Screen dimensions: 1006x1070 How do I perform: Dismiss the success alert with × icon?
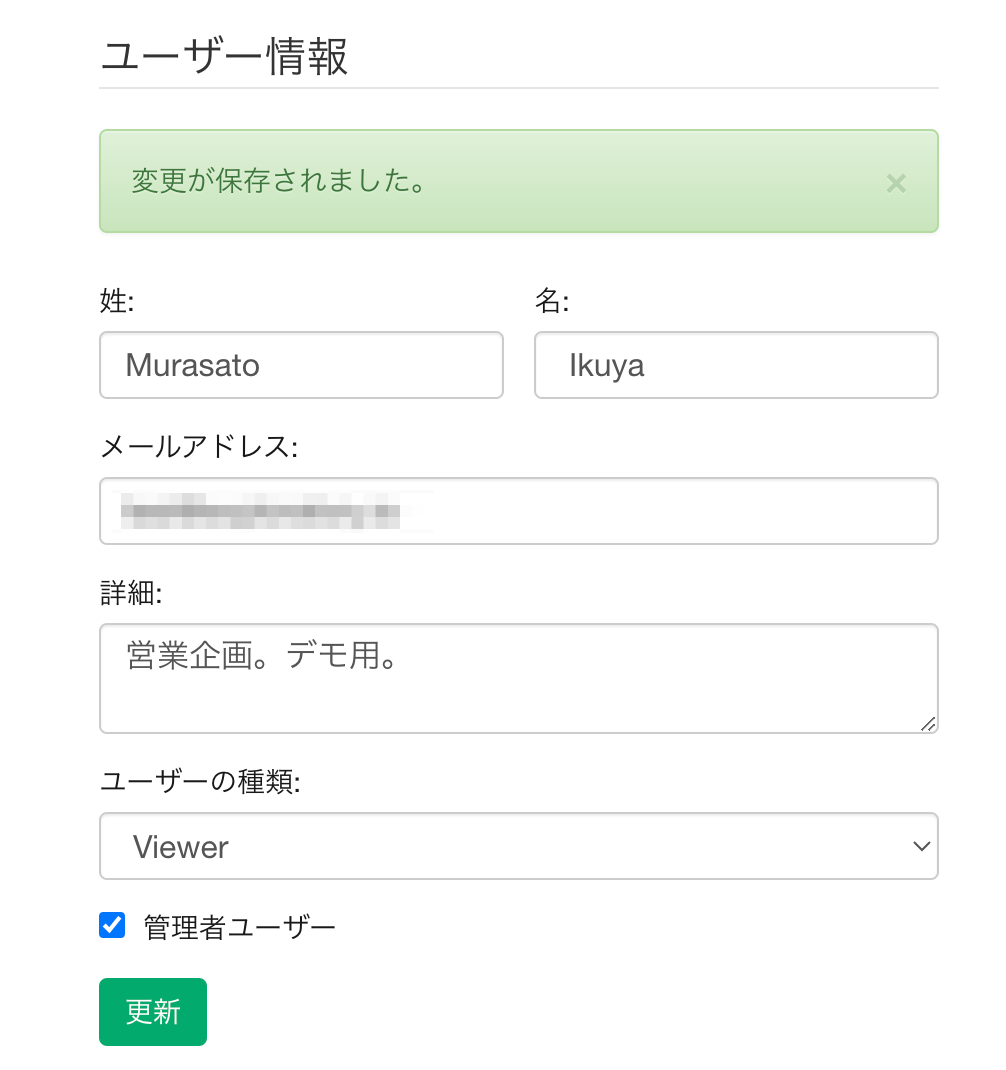point(895,183)
